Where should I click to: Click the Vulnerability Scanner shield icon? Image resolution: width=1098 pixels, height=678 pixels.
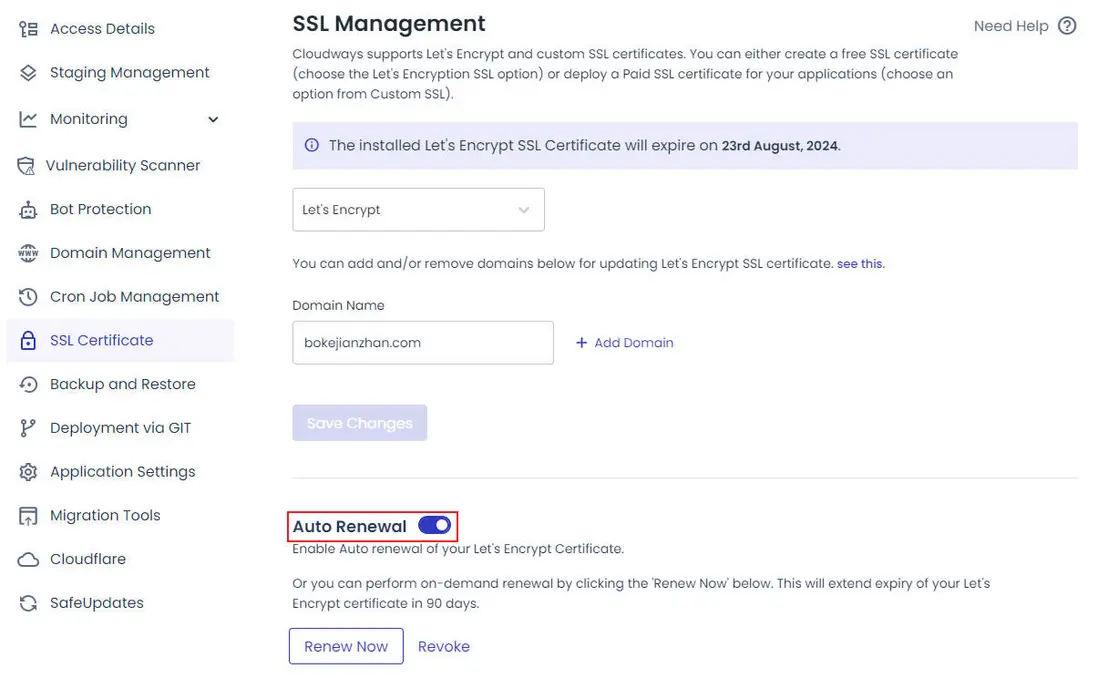(x=26, y=166)
